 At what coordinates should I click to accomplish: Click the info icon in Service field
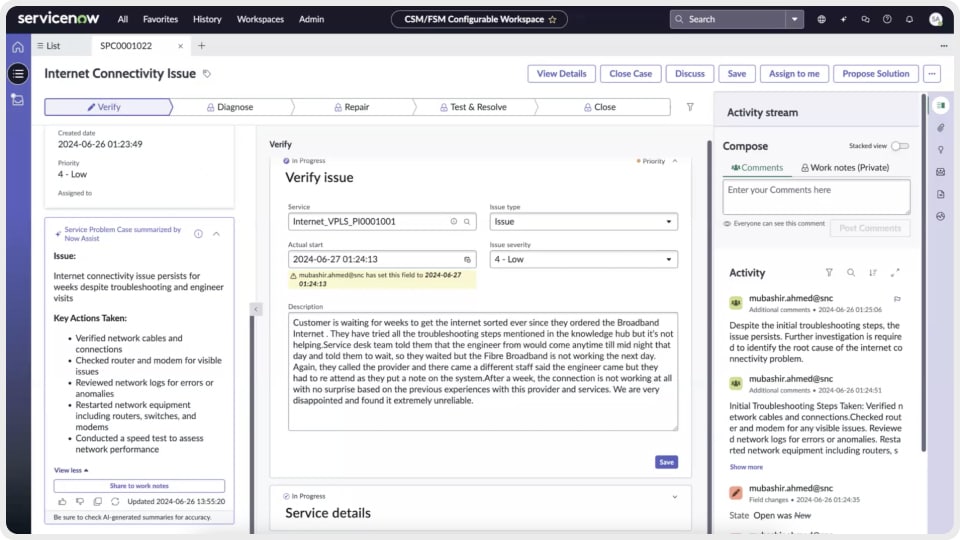coord(454,222)
